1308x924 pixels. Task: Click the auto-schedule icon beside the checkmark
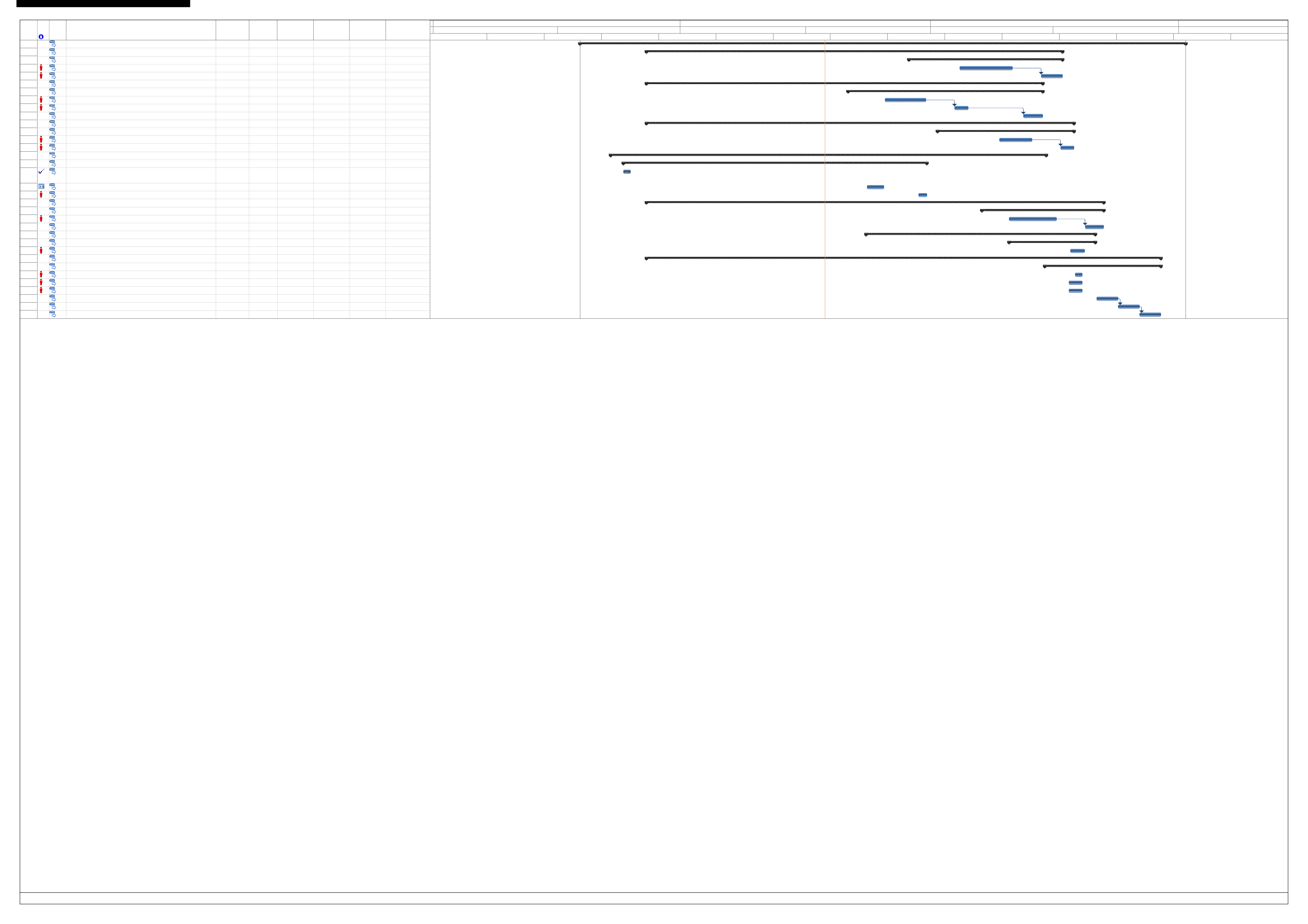tap(53, 171)
